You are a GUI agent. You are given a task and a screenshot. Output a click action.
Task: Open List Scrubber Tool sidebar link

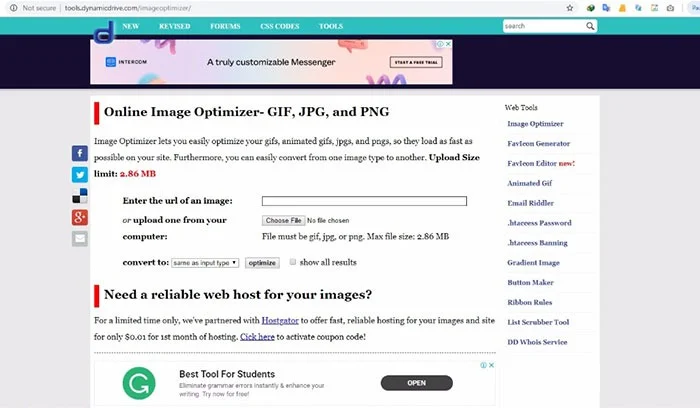(538, 322)
